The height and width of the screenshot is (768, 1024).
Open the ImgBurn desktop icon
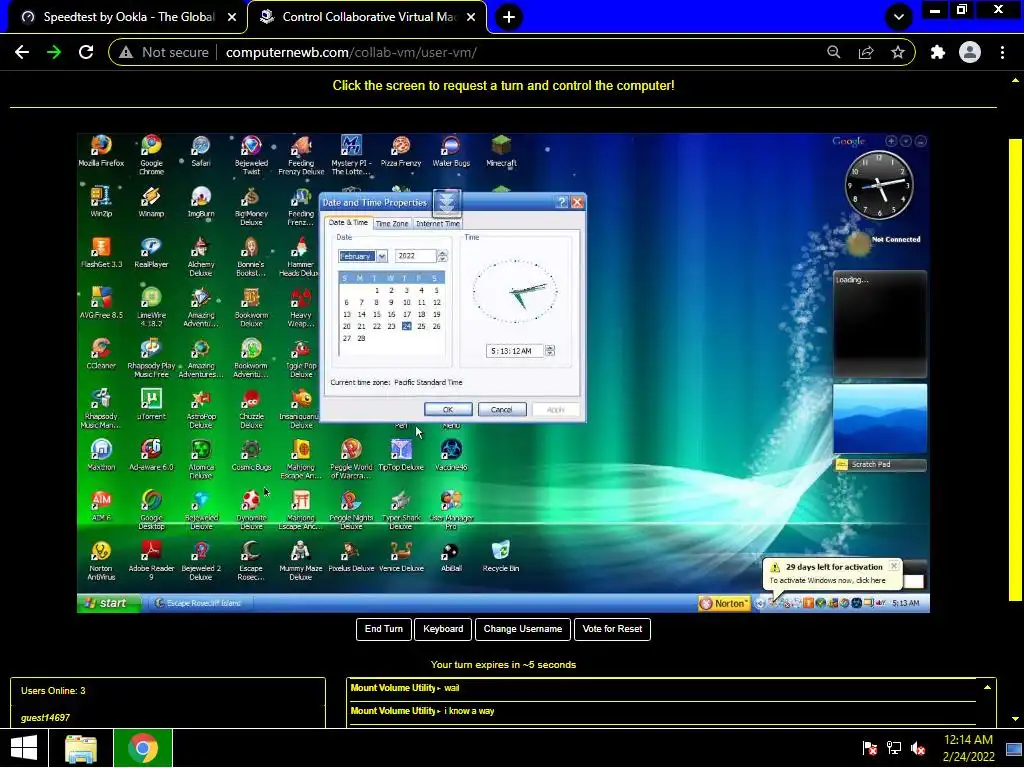(201, 201)
